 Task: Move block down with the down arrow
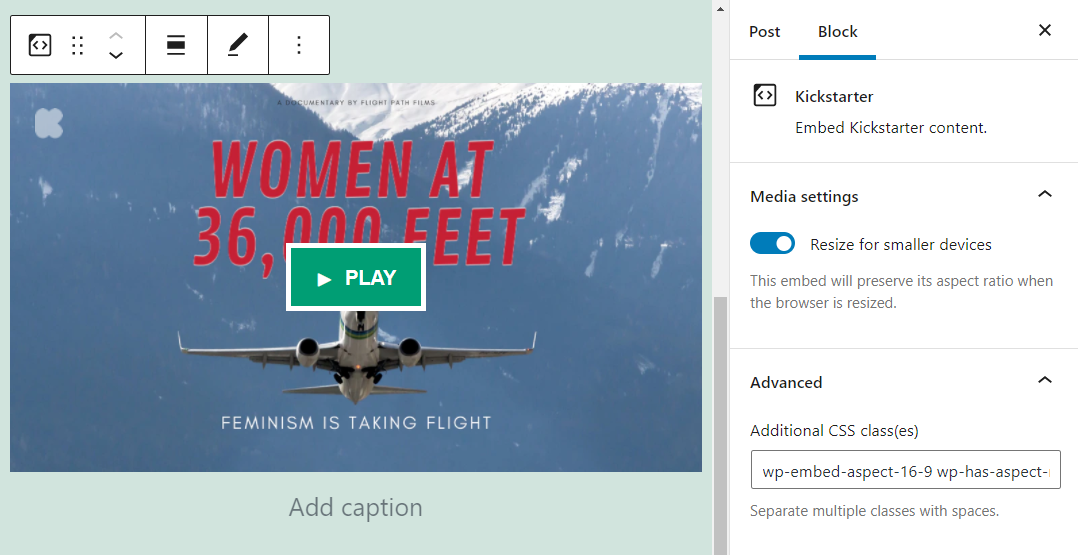[116, 56]
